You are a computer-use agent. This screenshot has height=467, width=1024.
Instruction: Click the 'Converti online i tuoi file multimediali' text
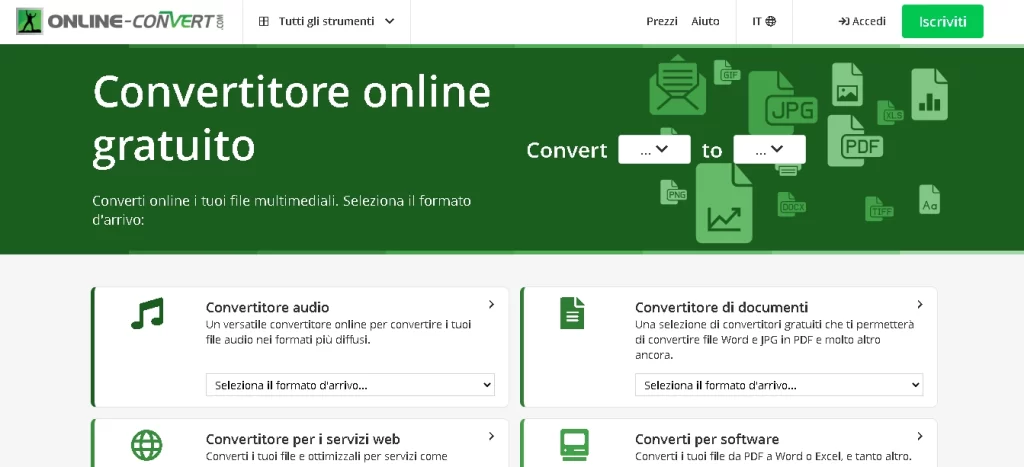281,210
